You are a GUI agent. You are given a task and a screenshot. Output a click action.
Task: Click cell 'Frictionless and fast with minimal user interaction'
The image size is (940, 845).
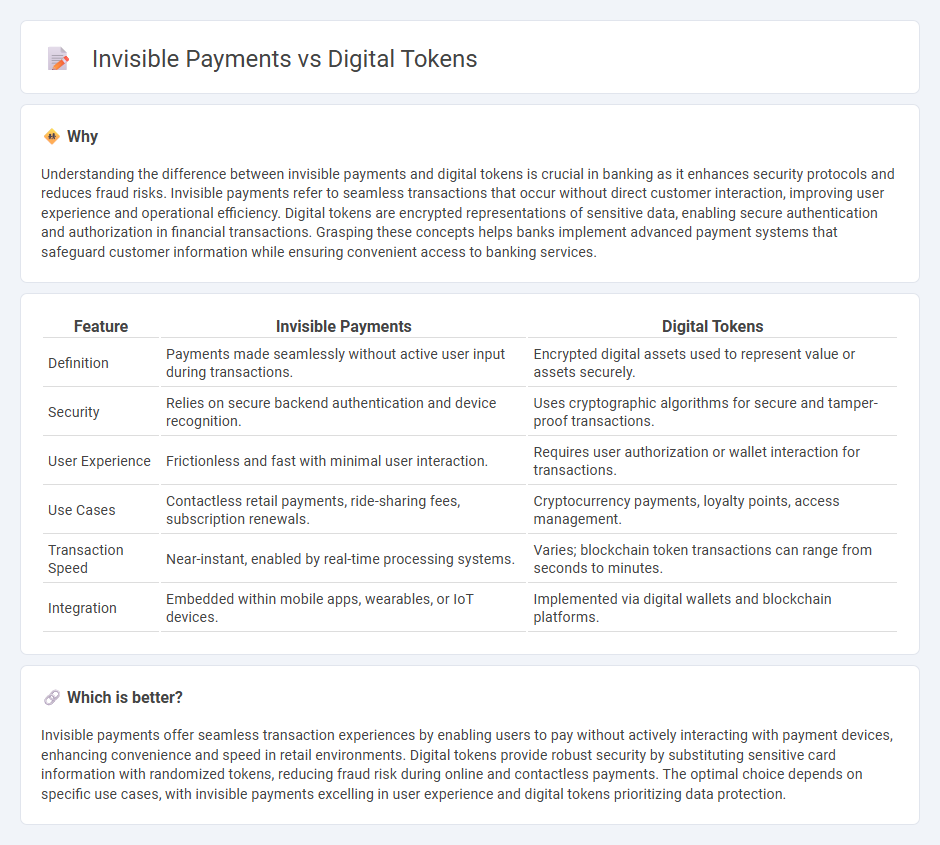[x=344, y=461]
